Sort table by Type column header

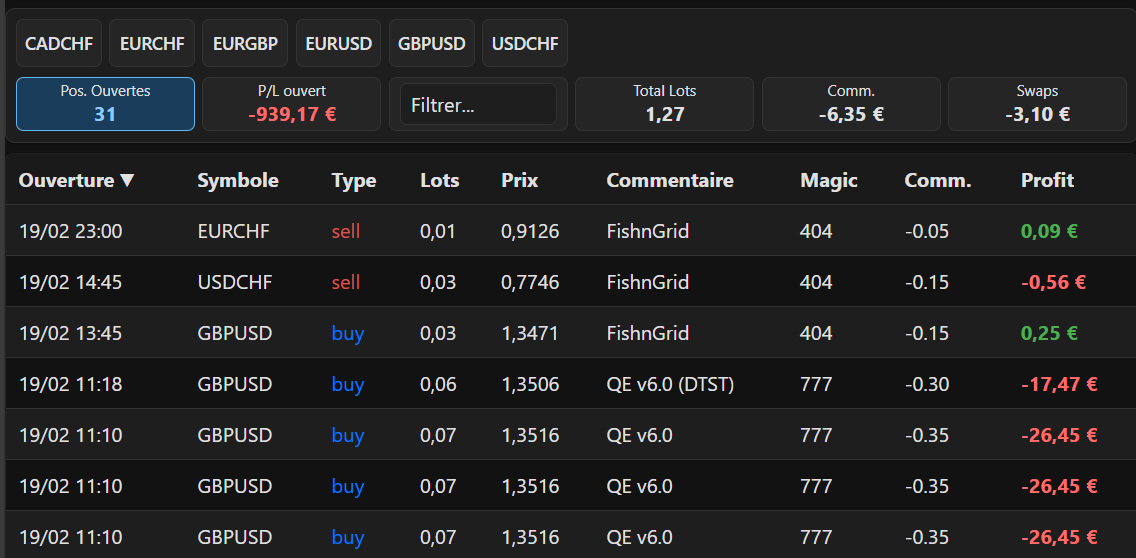(353, 181)
